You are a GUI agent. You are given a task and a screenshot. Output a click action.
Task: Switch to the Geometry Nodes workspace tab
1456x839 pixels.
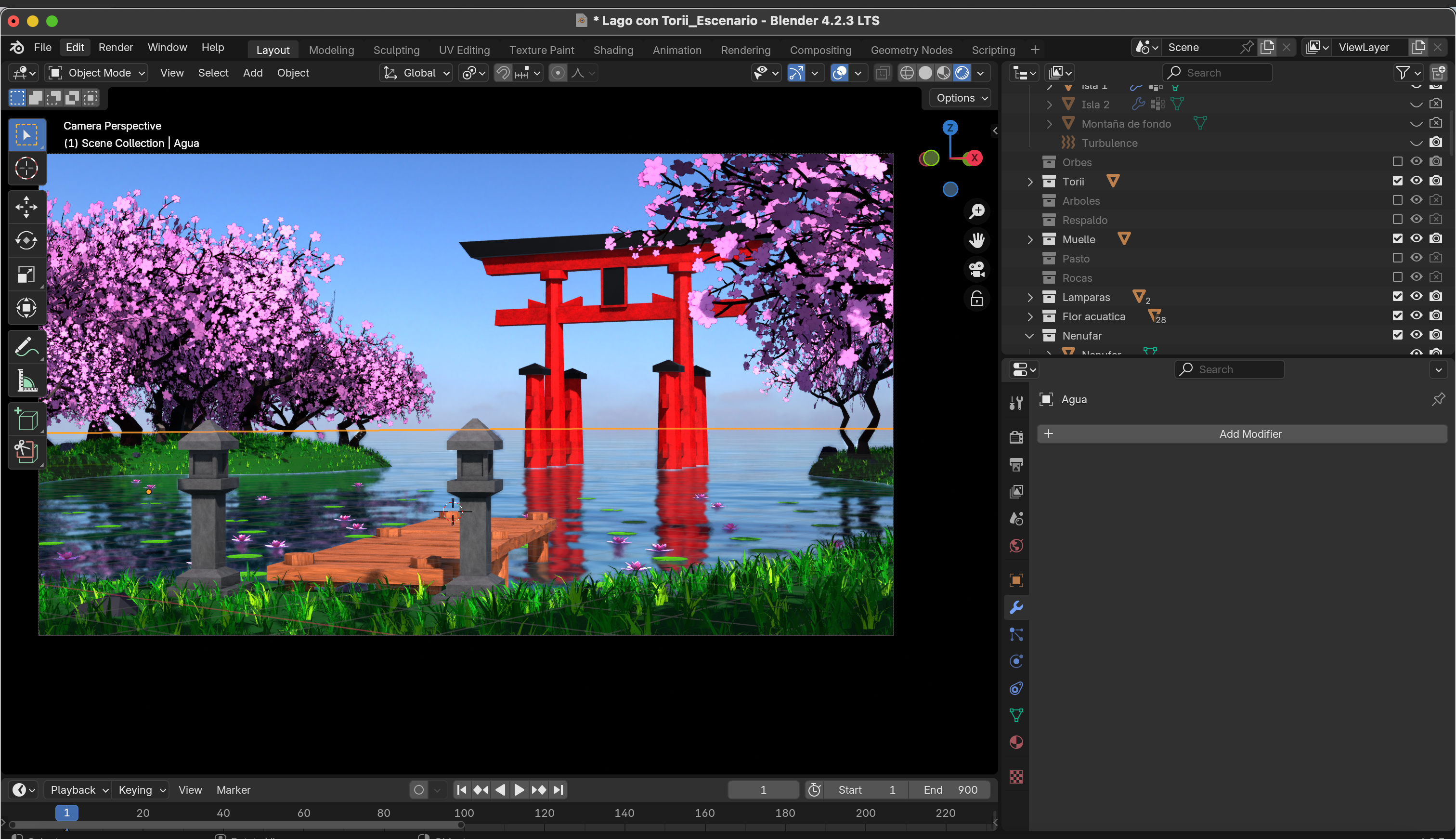[x=912, y=50]
